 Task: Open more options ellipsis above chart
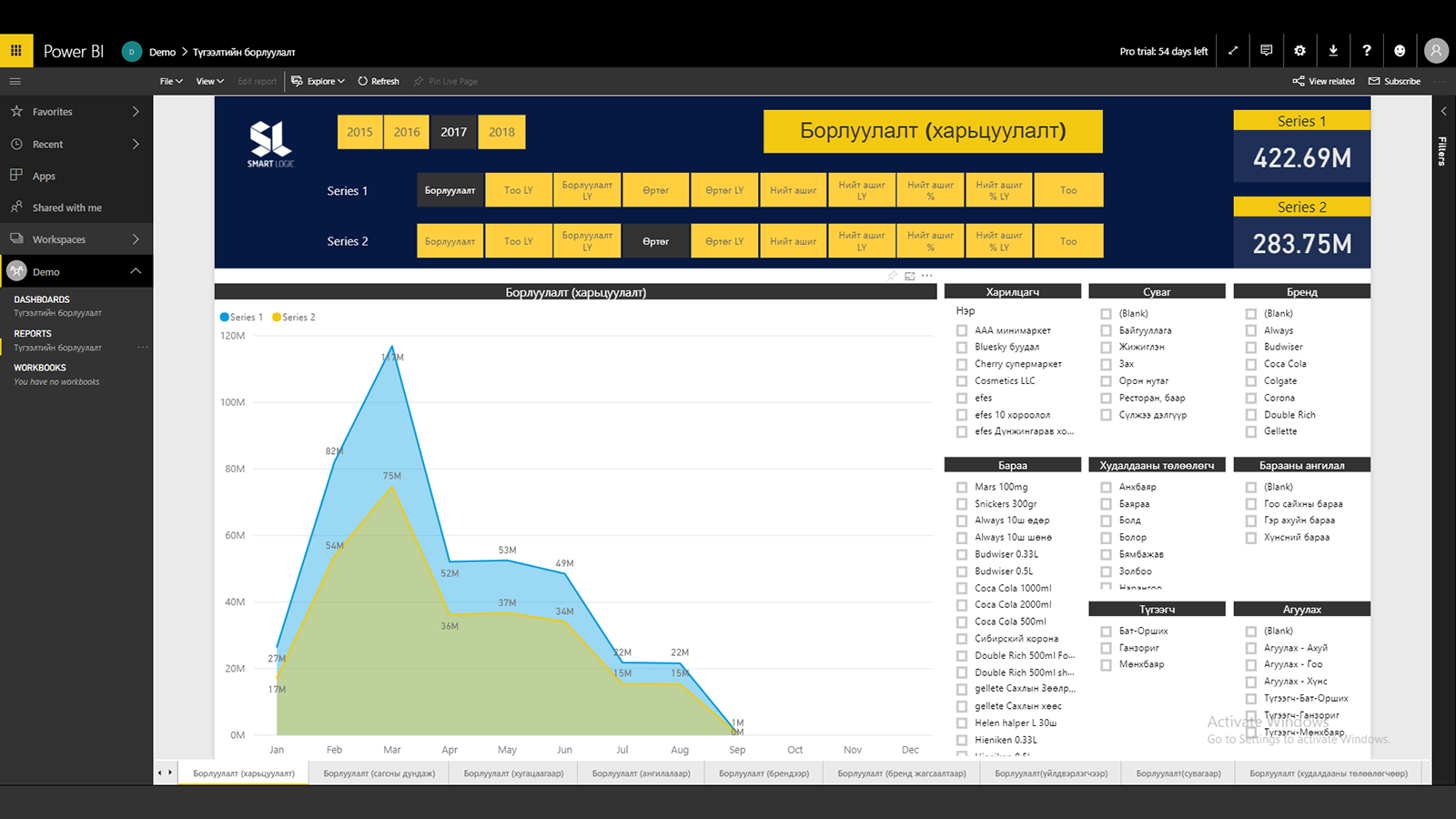(926, 276)
